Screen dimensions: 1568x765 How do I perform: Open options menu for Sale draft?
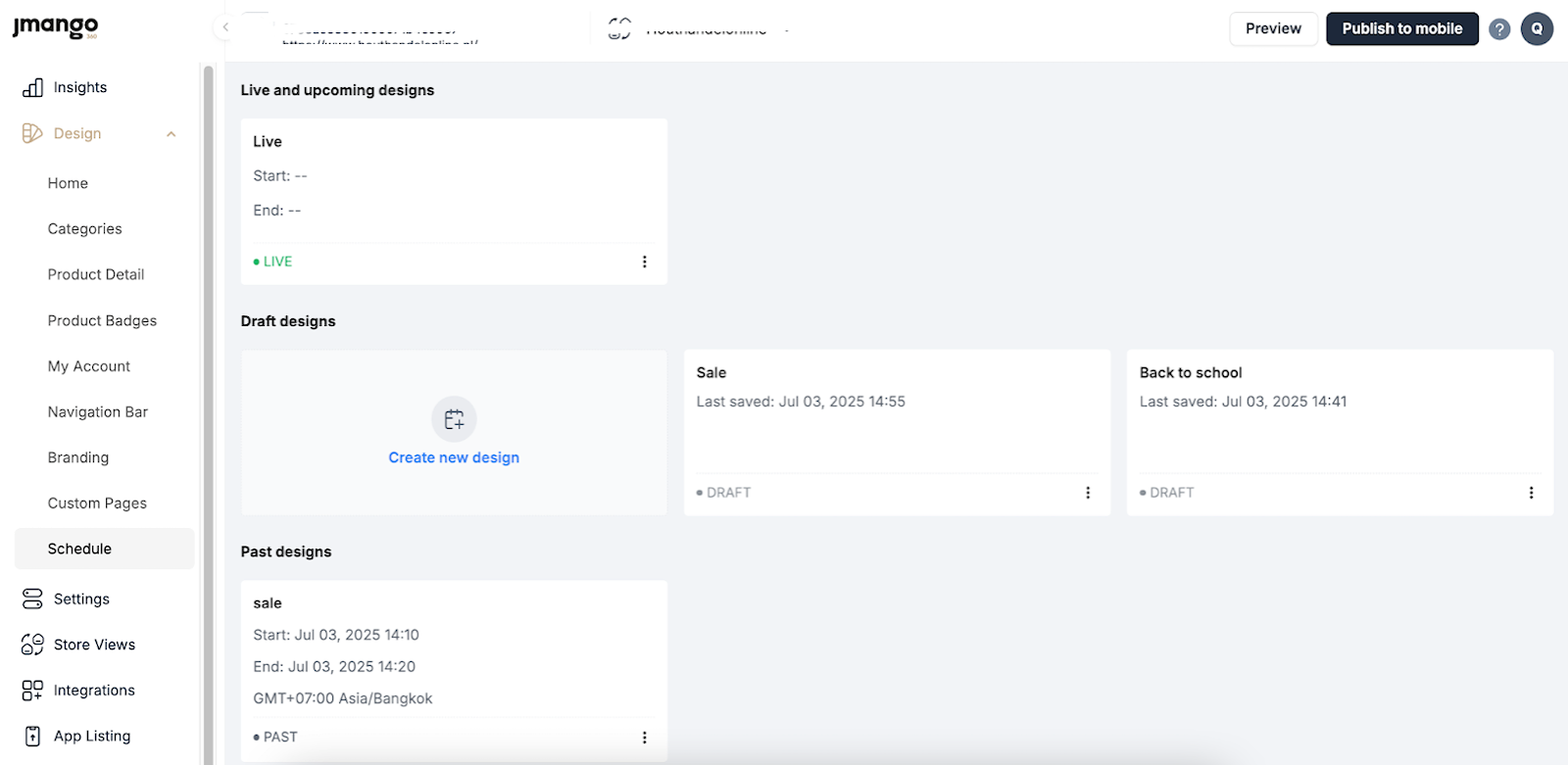[1087, 493]
